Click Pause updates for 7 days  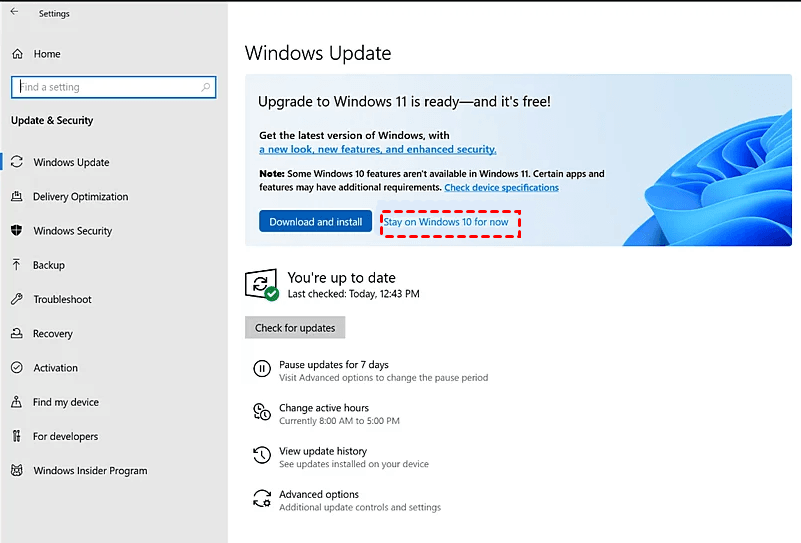click(334, 364)
